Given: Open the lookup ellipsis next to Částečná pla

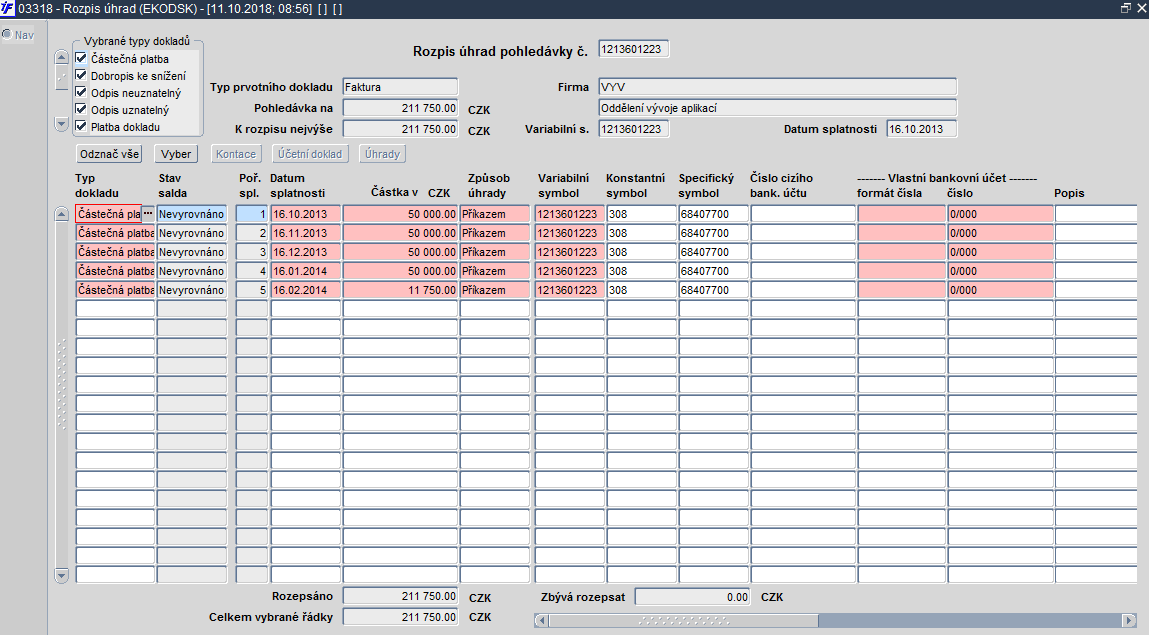Looking at the screenshot, I should tap(148, 213).
